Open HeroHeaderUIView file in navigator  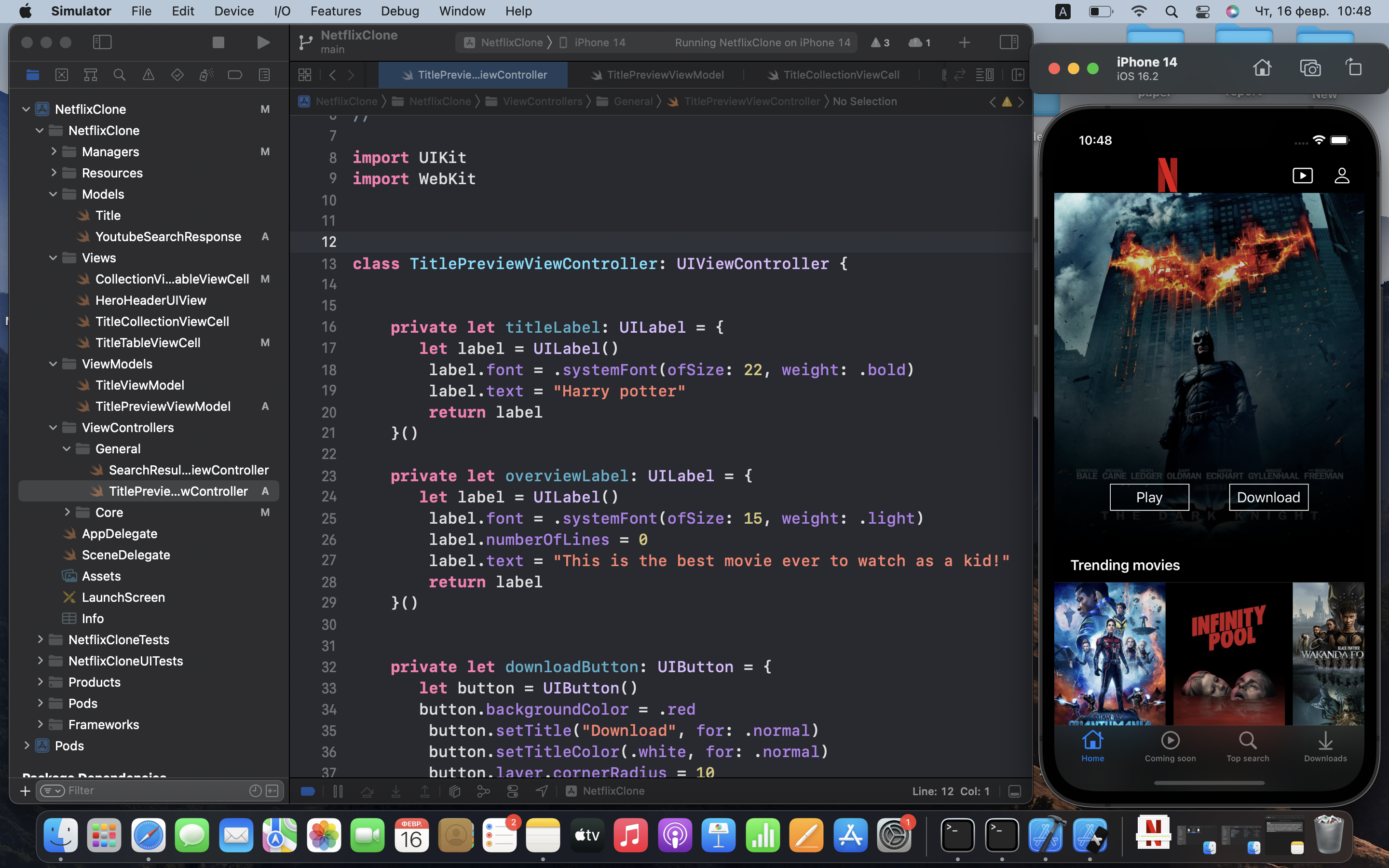pyautogui.click(x=150, y=300)
